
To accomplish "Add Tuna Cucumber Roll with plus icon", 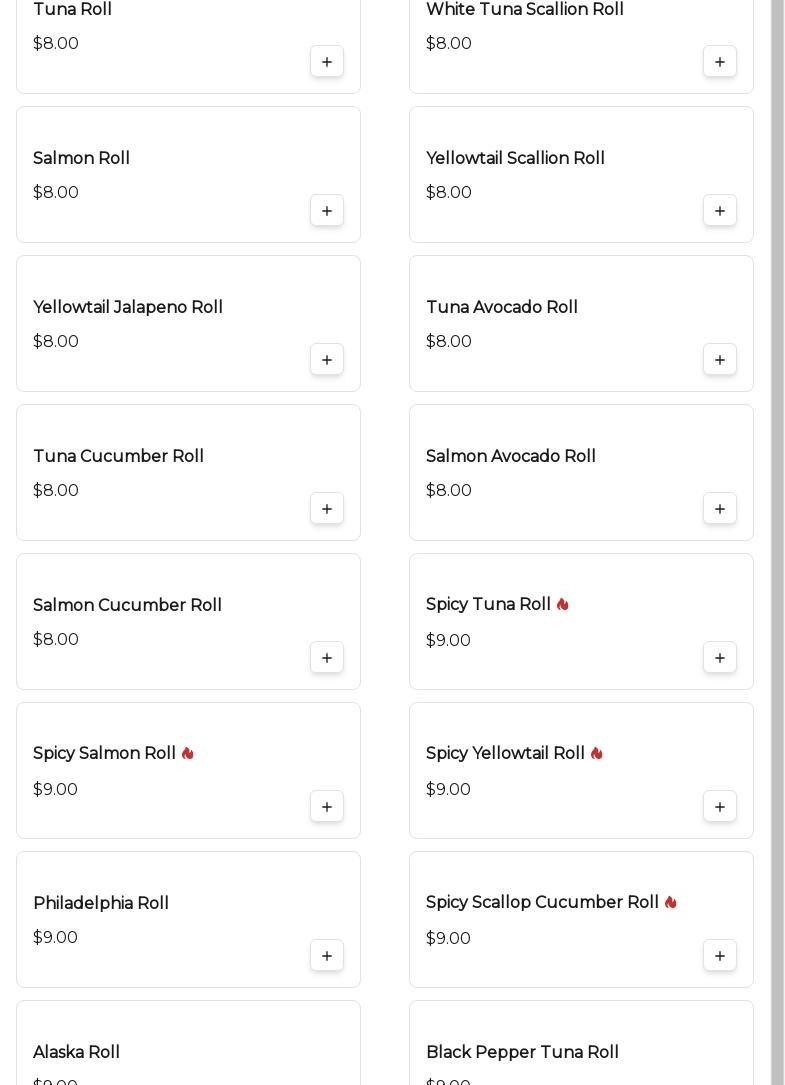I will pos(327,509).
